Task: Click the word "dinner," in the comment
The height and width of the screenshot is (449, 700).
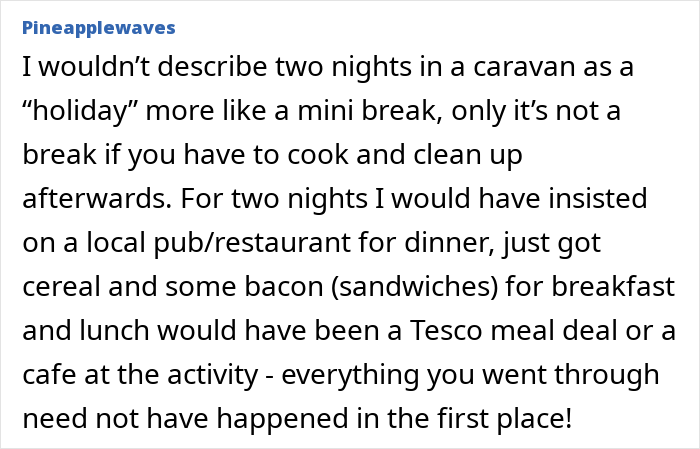Action: pos(450,243)
